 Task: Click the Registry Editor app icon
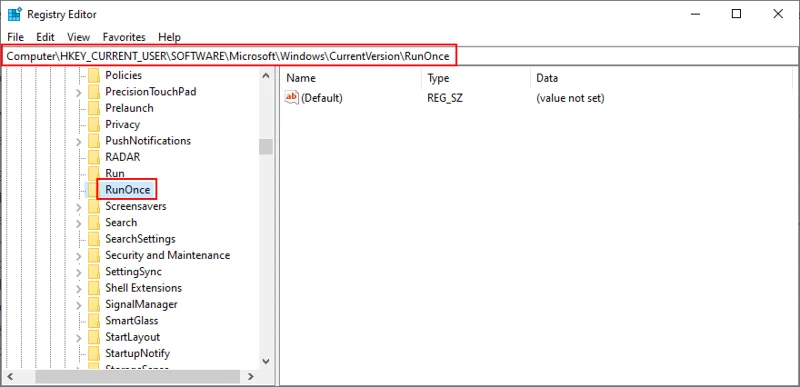click(14, 14)
